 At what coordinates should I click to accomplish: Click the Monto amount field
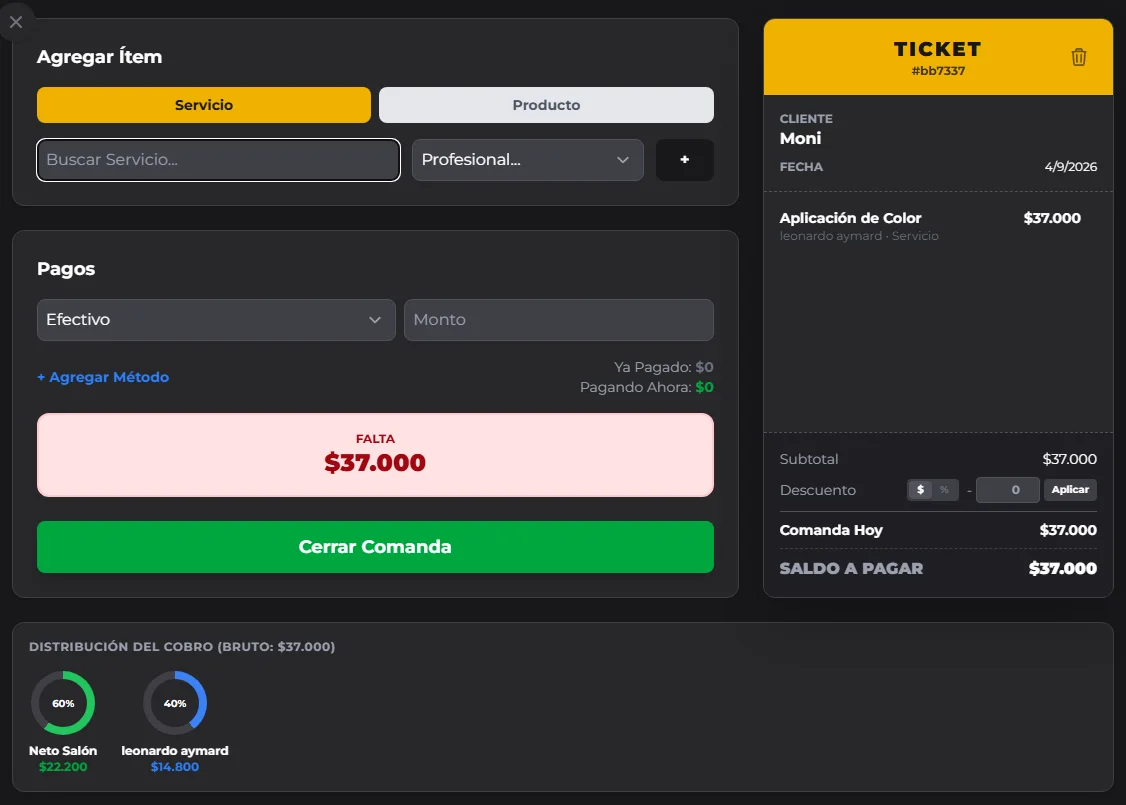pyautogui.click(x=559, y=320)
